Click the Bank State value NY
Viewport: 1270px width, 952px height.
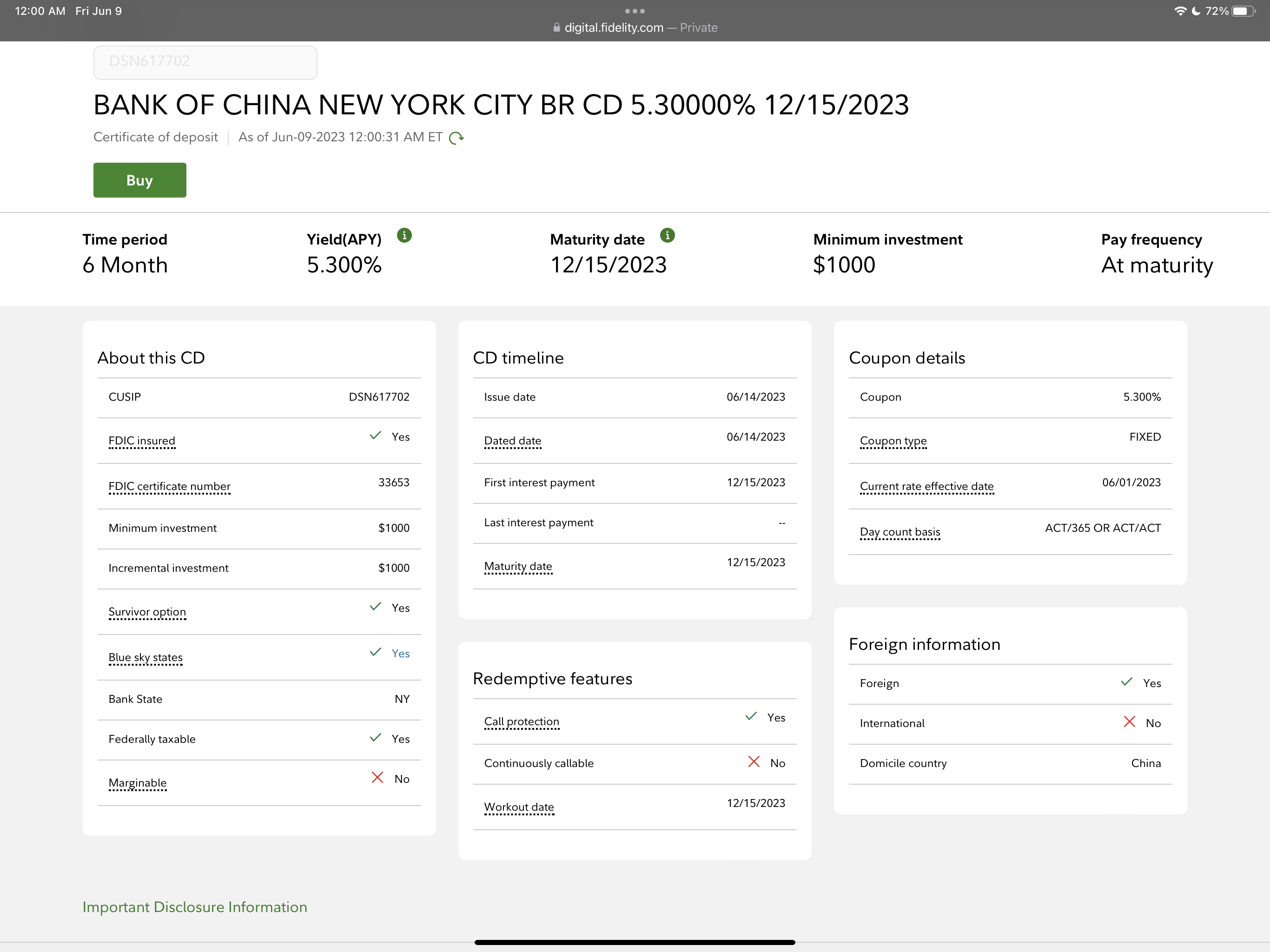pyautogui.click(x=402, y=699)
